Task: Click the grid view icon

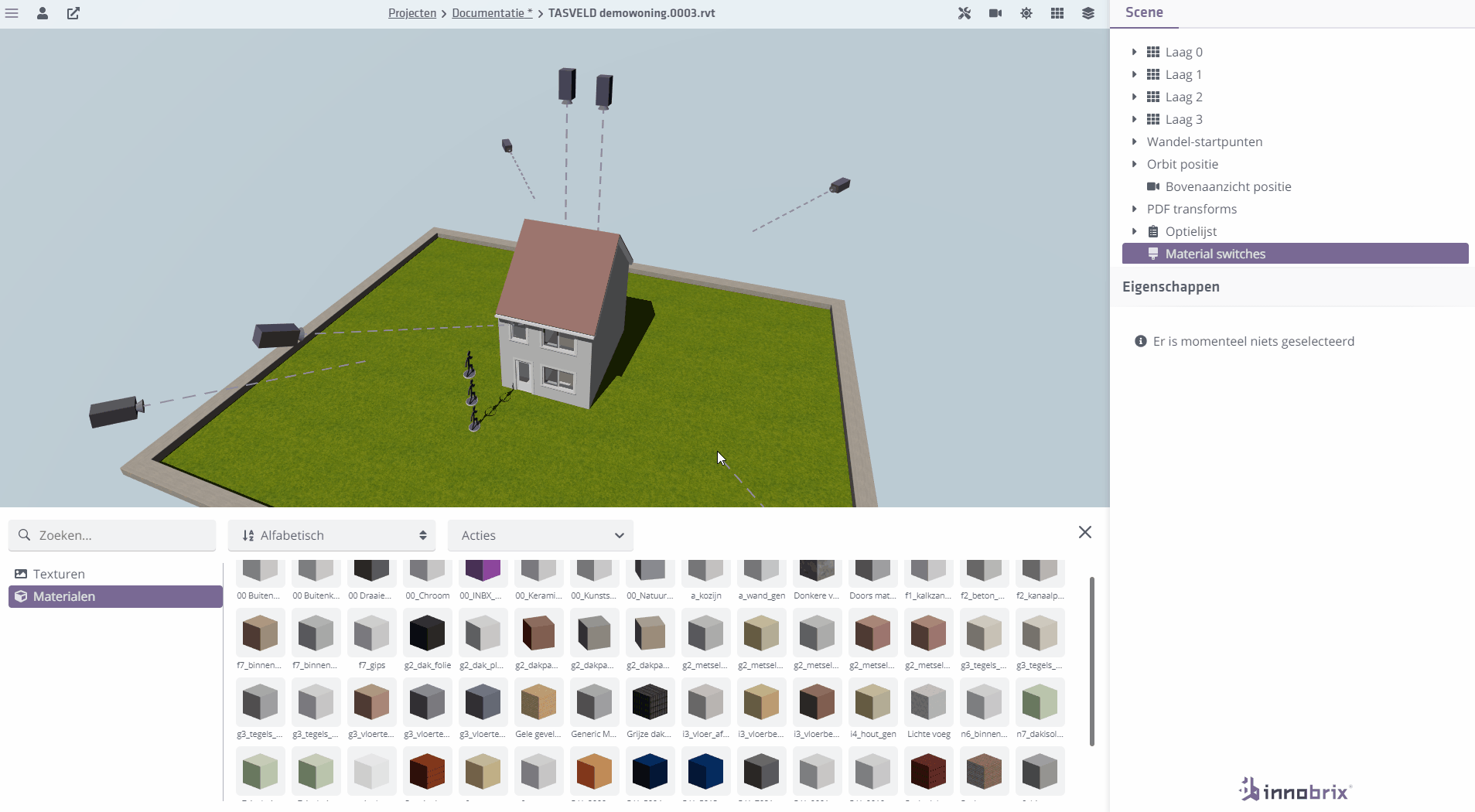Action: tap(1057, 13)
